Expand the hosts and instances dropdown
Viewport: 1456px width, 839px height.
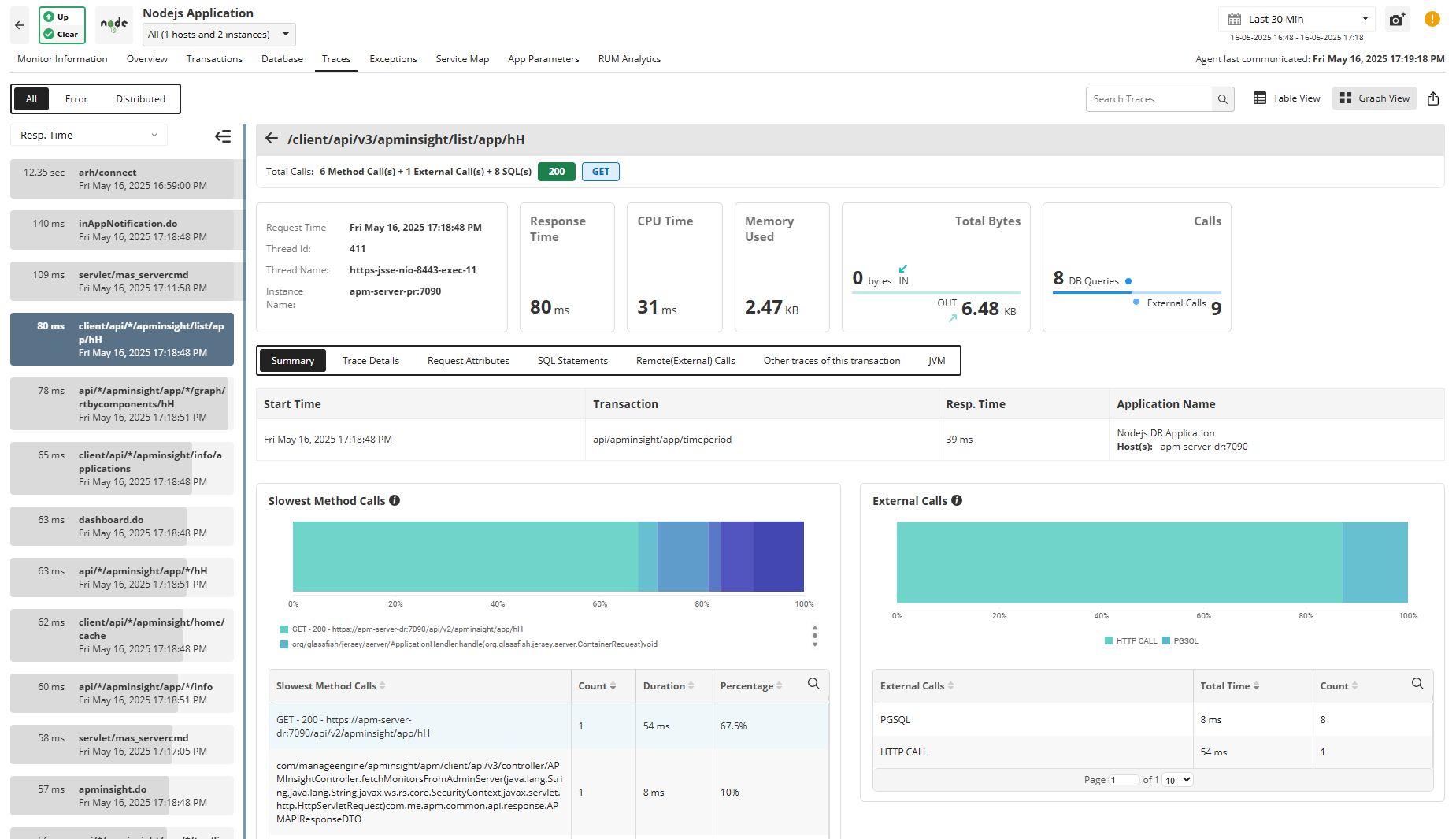[220, 35]
